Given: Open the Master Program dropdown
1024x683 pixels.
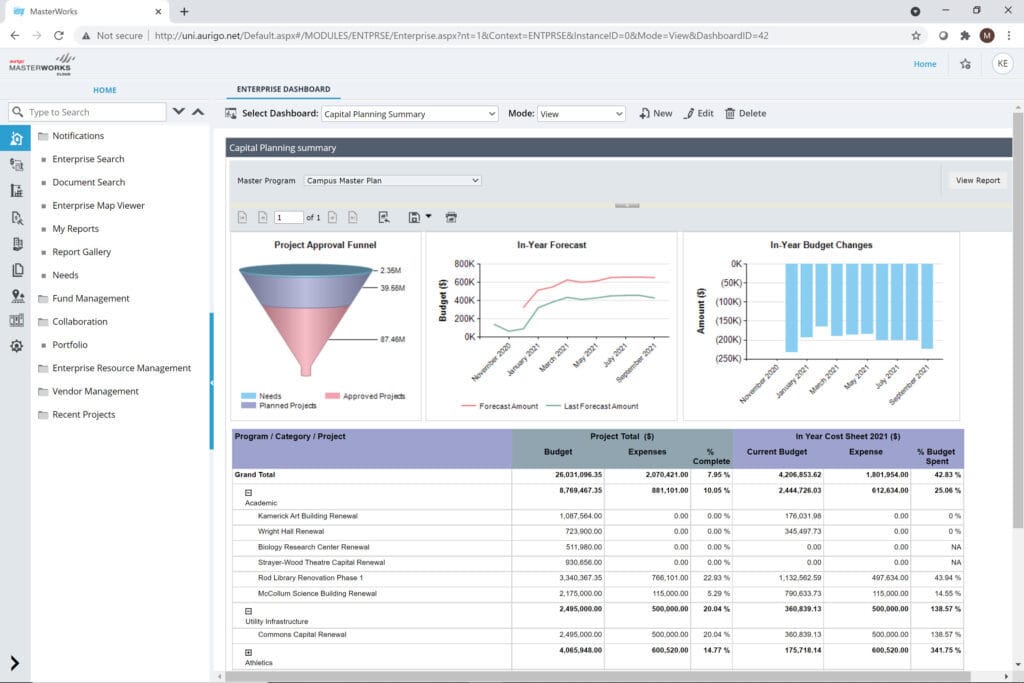Looking at the screenshot, I should pyautogui.click(x=392, y=181).
